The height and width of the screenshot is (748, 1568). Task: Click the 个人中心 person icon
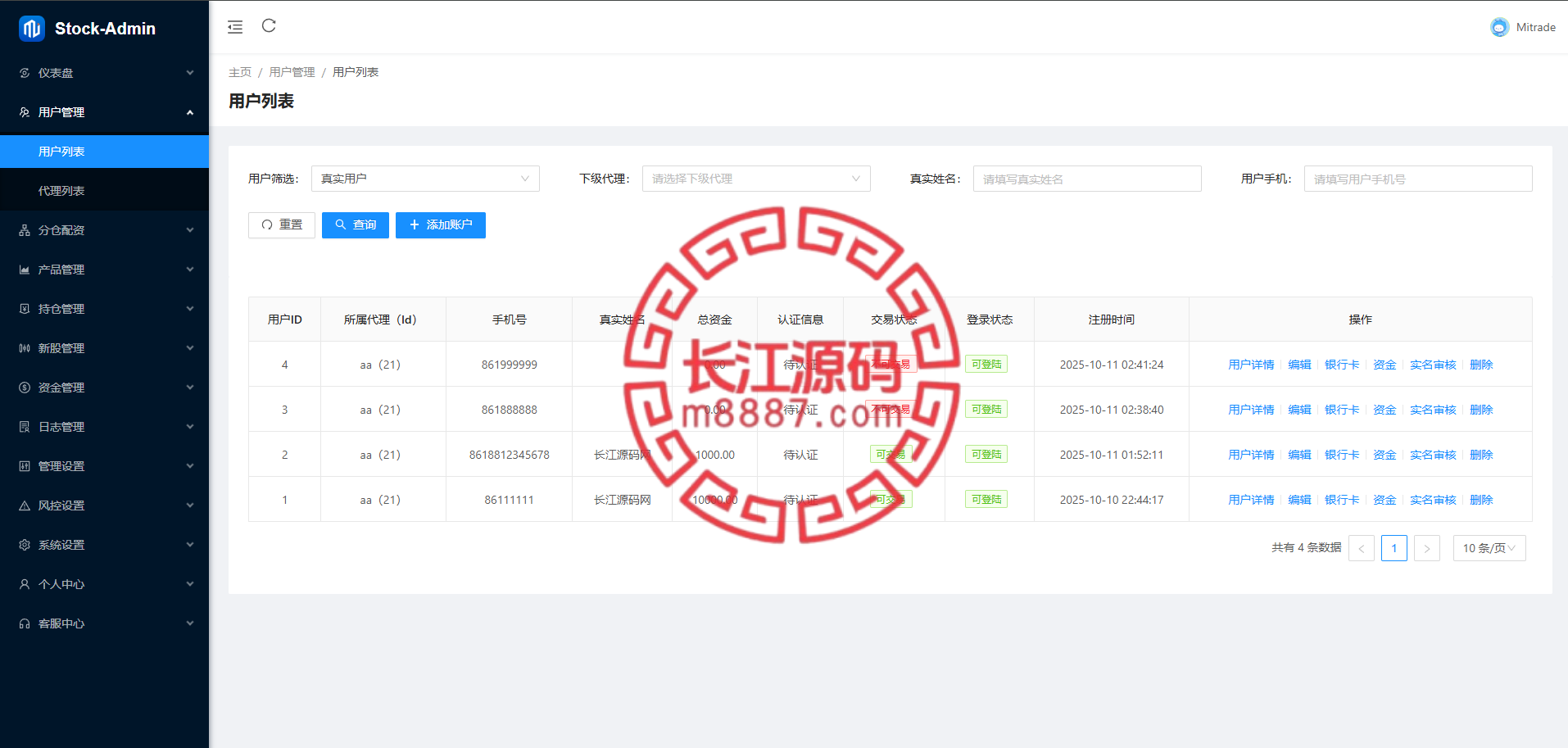[x=25, y=584]
